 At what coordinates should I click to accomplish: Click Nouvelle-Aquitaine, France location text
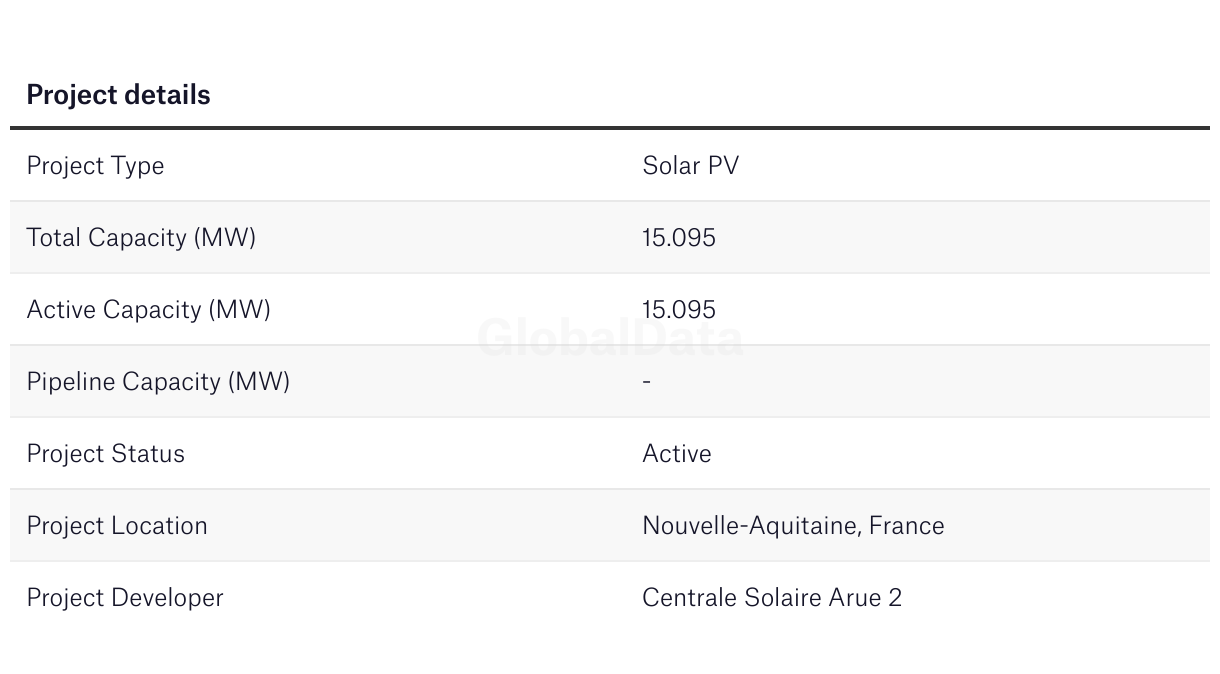click(x=793, y=526)
